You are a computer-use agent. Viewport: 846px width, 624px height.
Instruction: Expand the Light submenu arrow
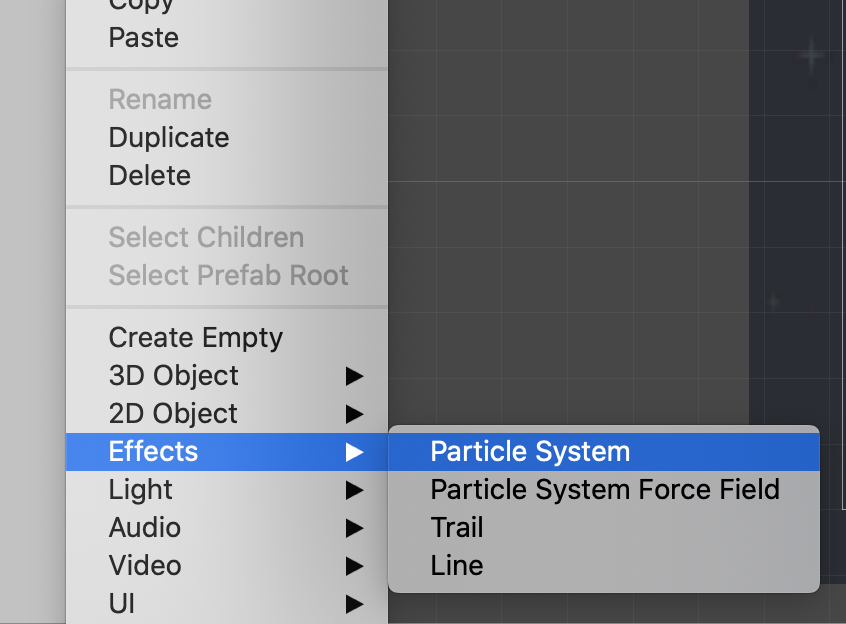(x=354, y=490)
